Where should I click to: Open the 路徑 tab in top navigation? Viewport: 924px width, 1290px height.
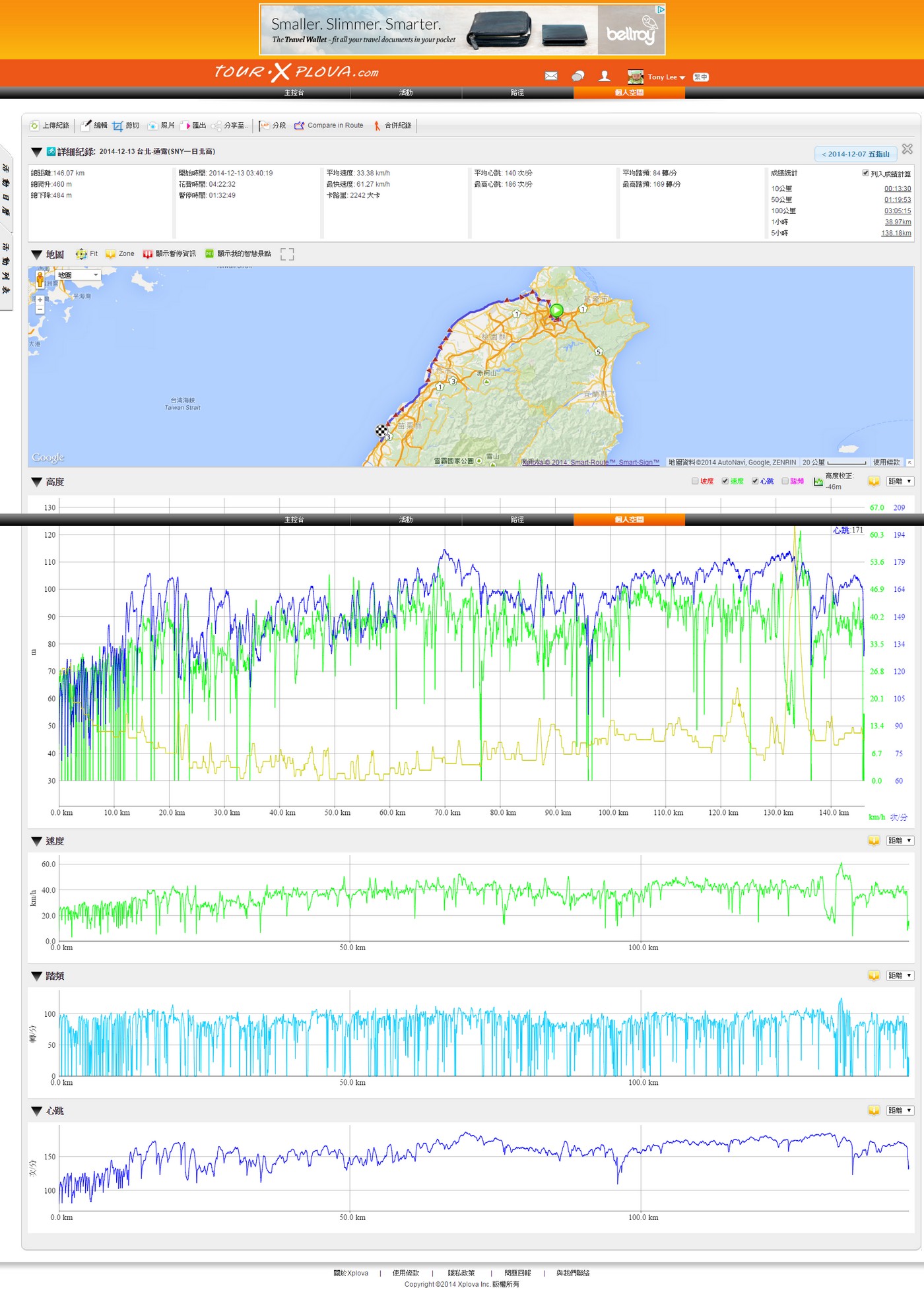pos(517,93)
